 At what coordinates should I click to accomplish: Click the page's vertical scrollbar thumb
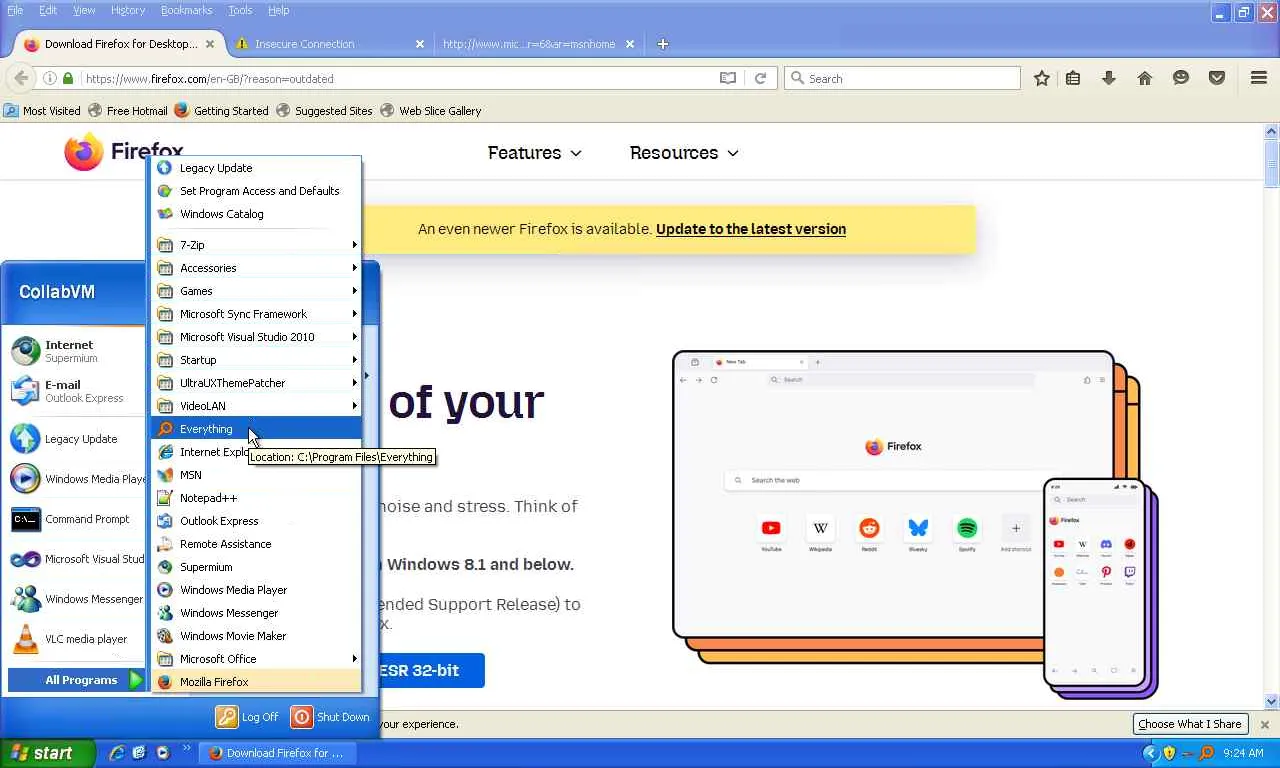click(x=1272, y=163)
